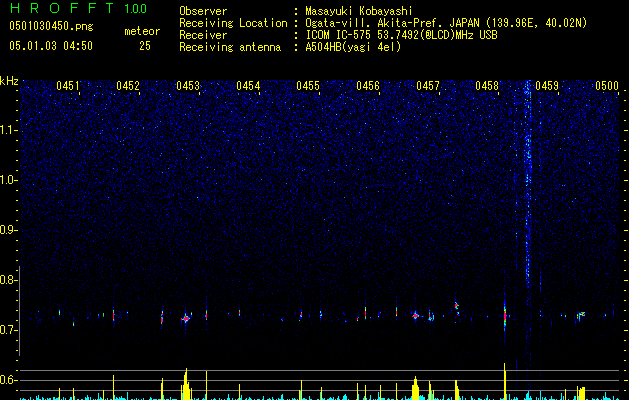Click the meteor echo cluster just before 0457
Screen dimensions: 629x400
click(x=416, y=316)
